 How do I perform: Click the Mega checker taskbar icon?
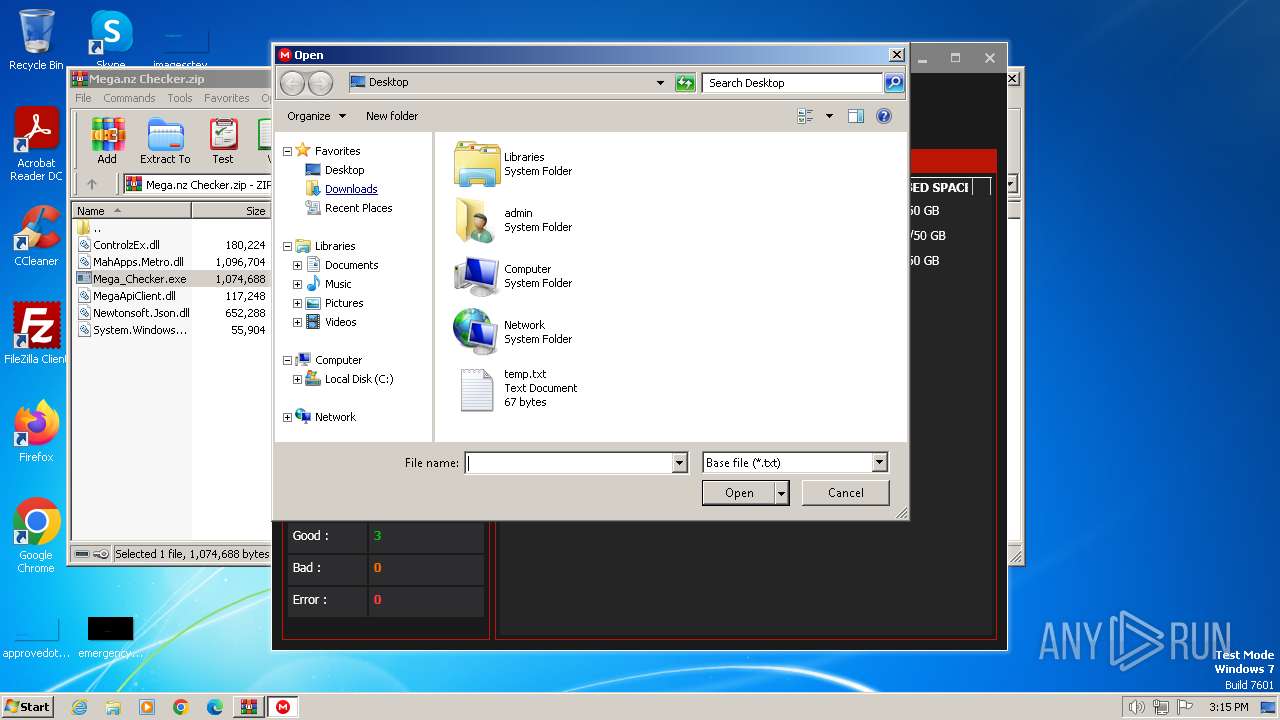point(284,707)
